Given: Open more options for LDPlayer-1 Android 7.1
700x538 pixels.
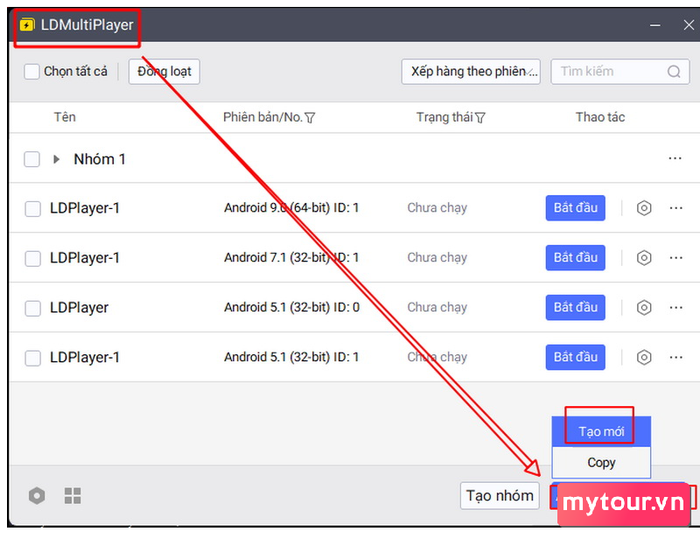Looking at the screenshot, I should [676, 258].
